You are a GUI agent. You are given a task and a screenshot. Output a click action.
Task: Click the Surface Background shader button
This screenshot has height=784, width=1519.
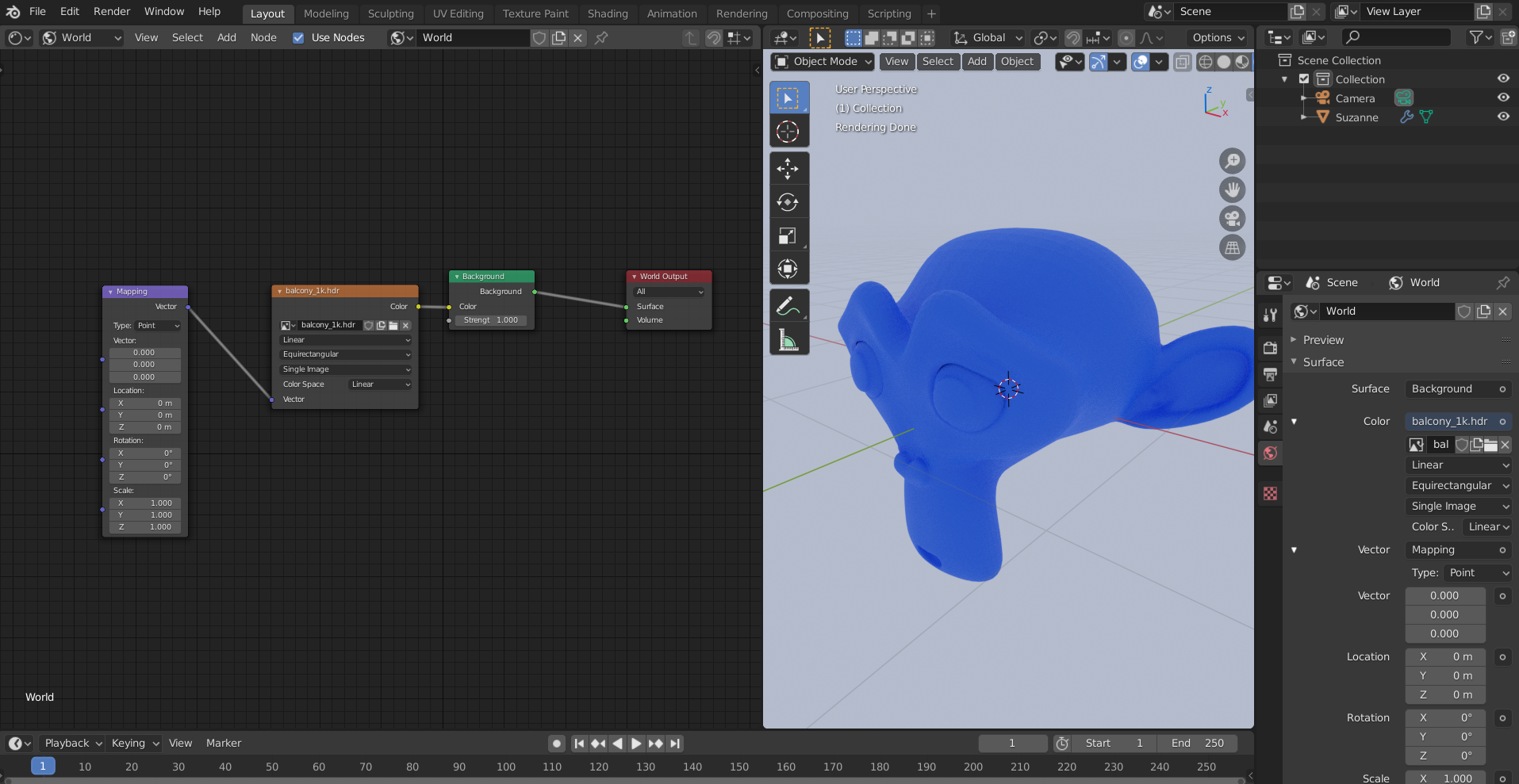click(x=1458, y=389)
